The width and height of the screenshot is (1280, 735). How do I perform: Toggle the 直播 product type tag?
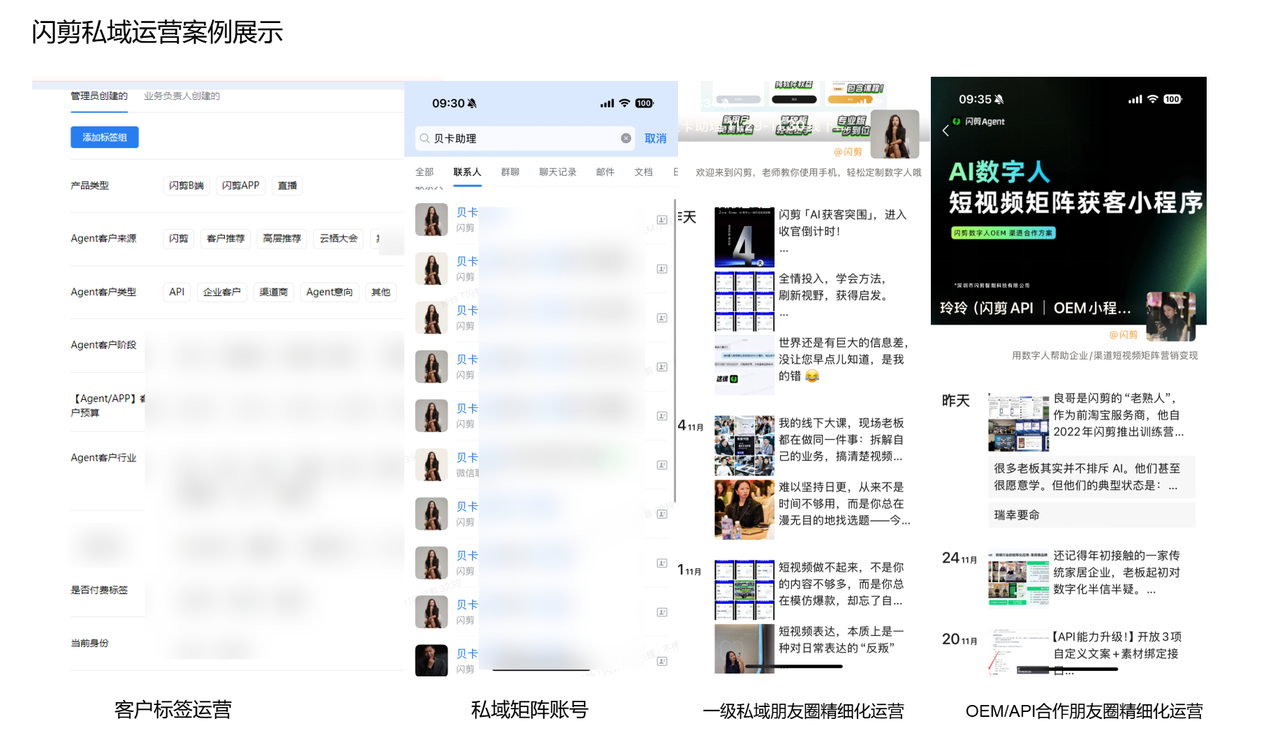(x=287, y=186)
